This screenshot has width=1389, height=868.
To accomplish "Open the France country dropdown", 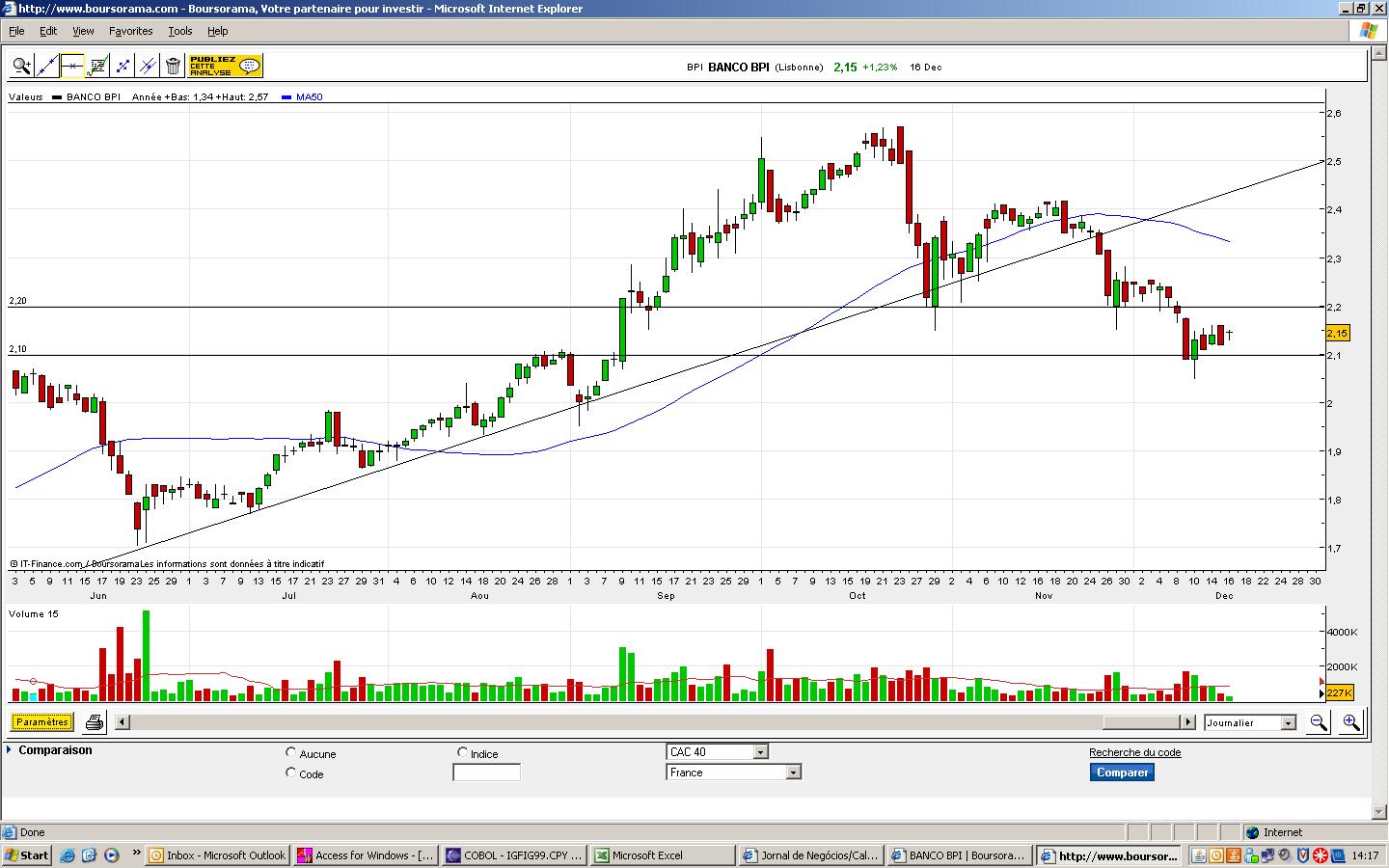I will coord(733,772).
